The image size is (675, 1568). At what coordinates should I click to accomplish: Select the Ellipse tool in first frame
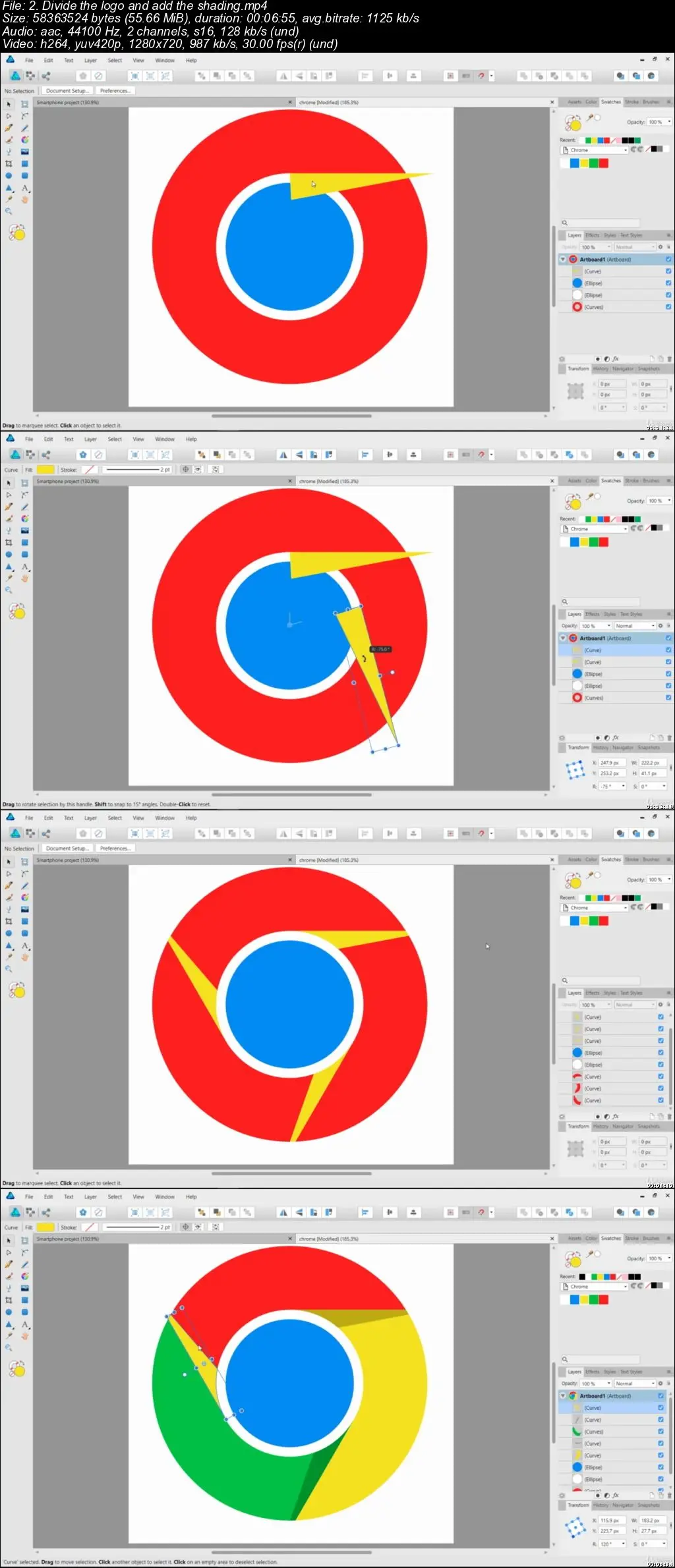coord(9,176)
